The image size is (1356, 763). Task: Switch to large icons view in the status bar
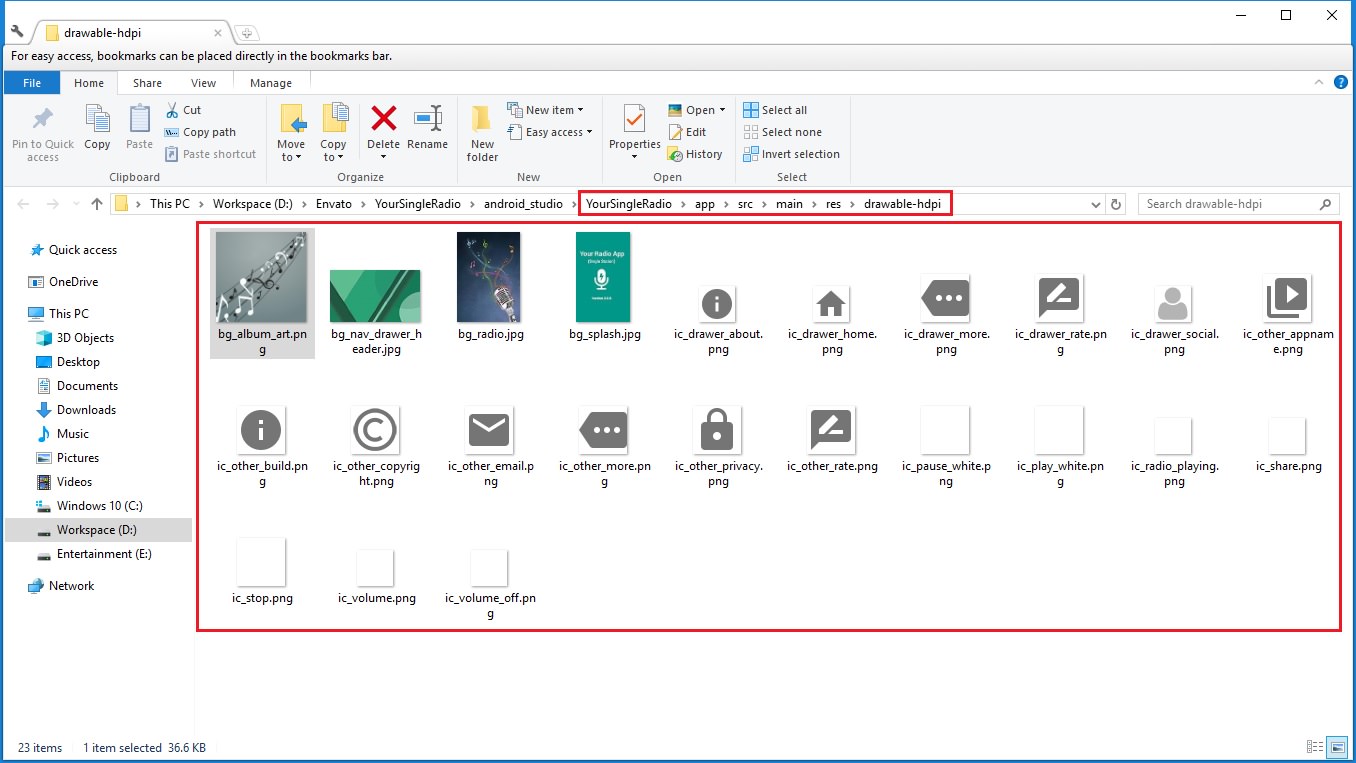click(x=1337, y=747)
